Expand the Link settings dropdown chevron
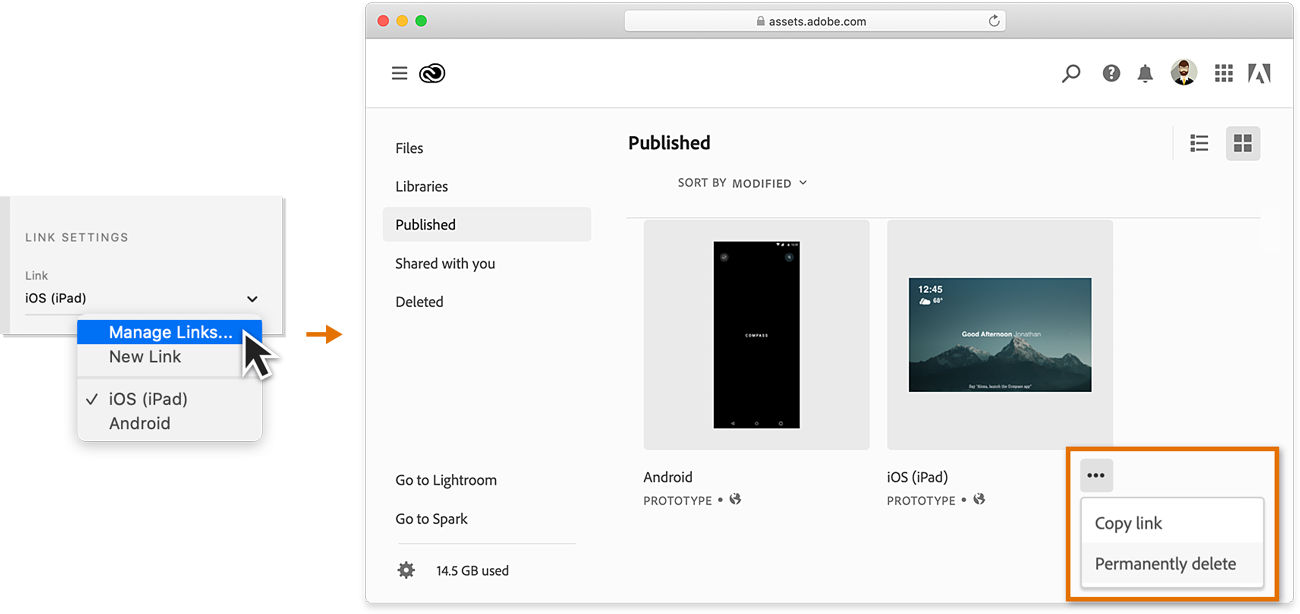Image resolution: width=1300 pixels, height=614 pixels. 252,298
